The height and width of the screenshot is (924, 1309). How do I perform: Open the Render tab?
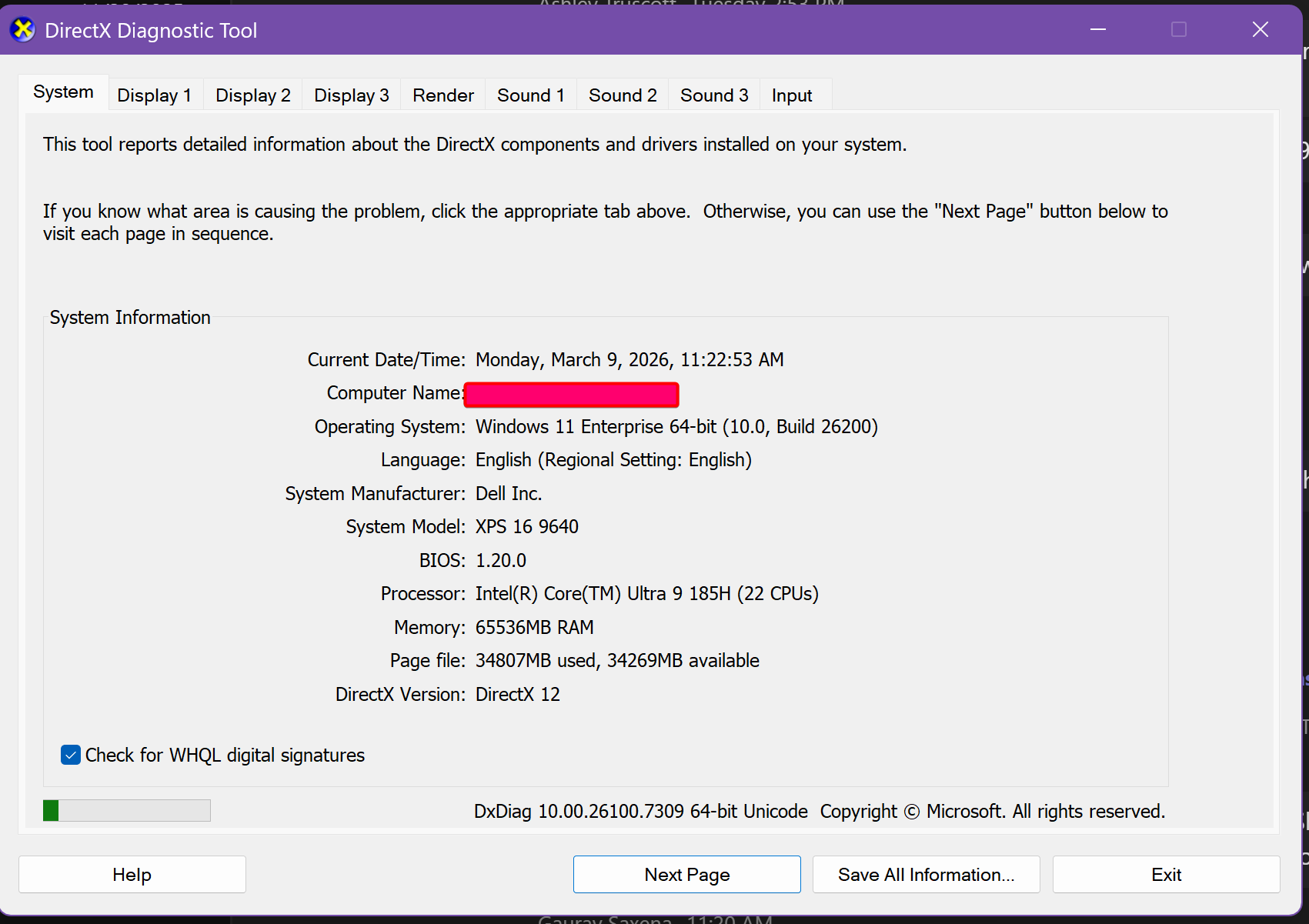[x=443, y=95]
